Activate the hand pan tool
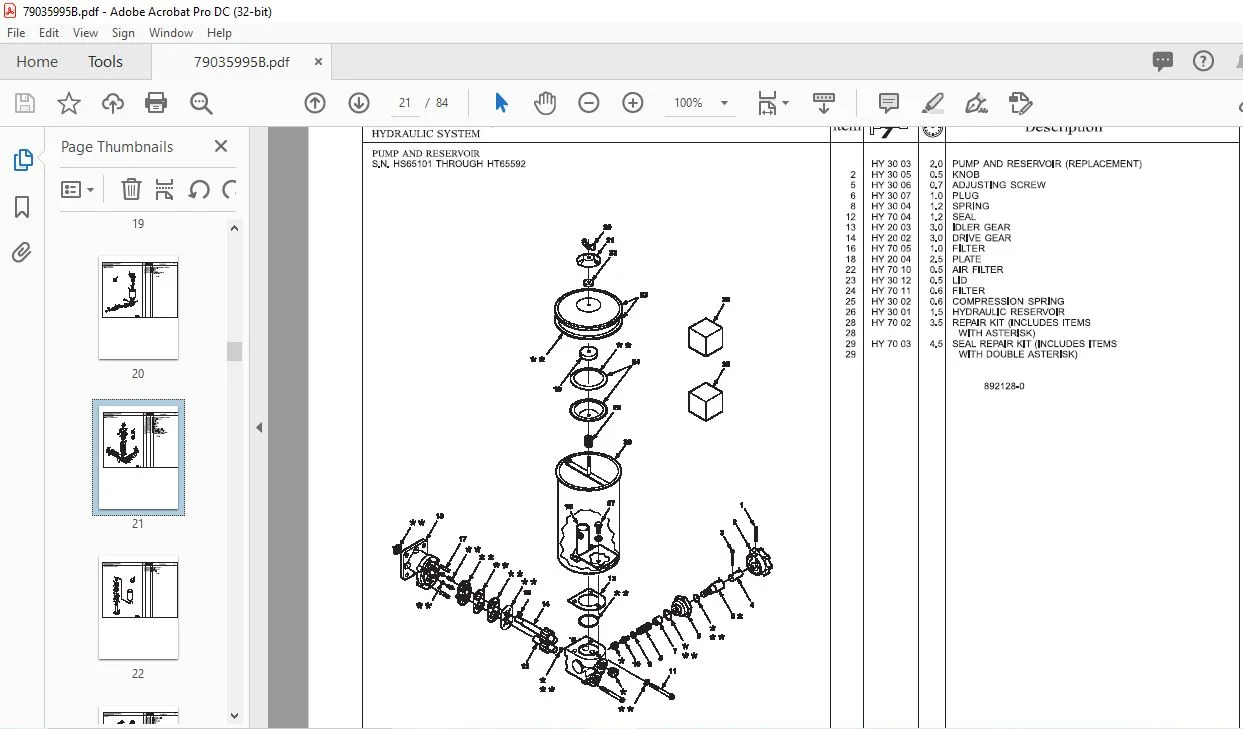1243x729 pixels. (x=544, y=103)
